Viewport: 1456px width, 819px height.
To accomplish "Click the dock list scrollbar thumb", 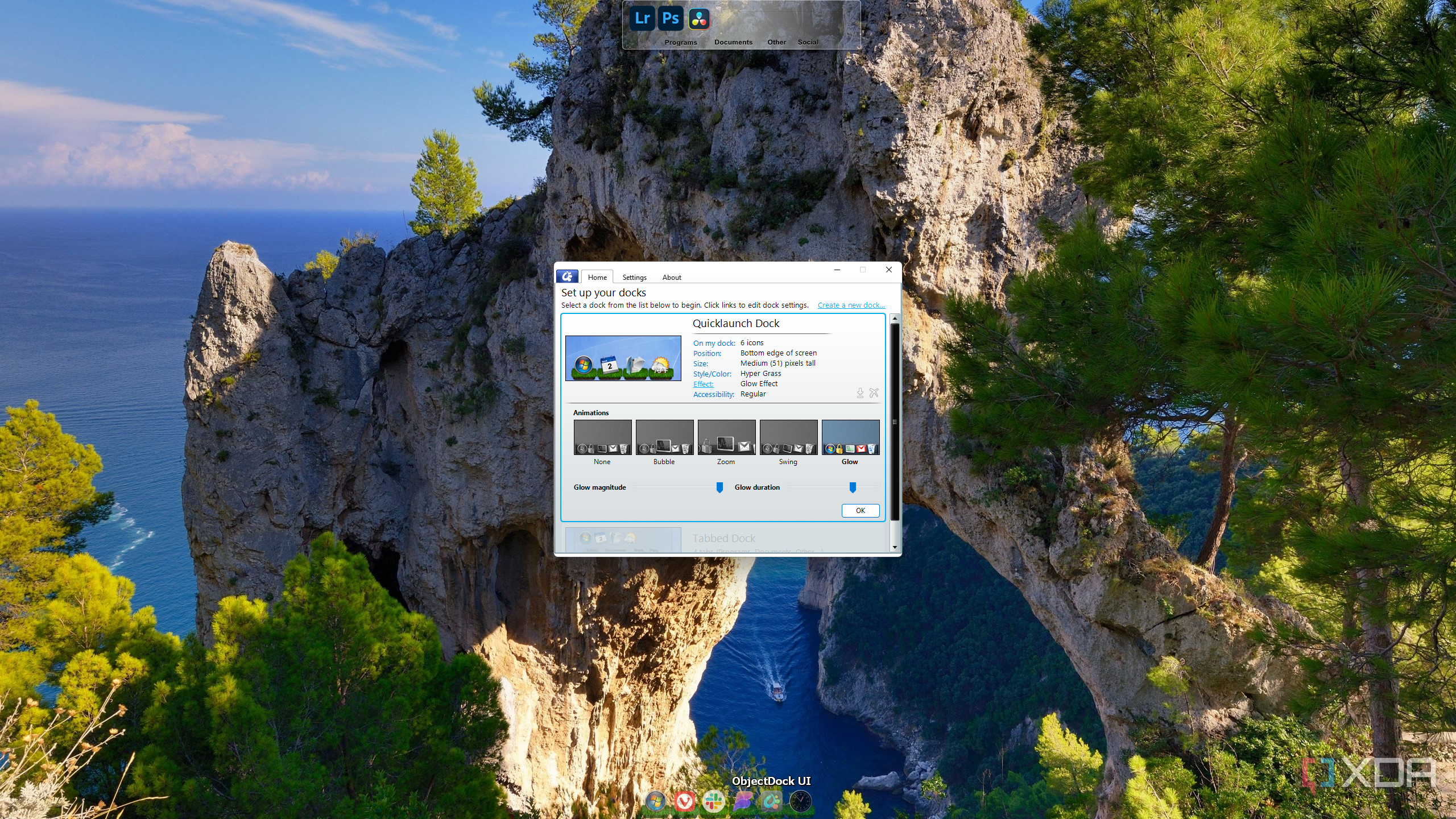I will click(894, 421).
